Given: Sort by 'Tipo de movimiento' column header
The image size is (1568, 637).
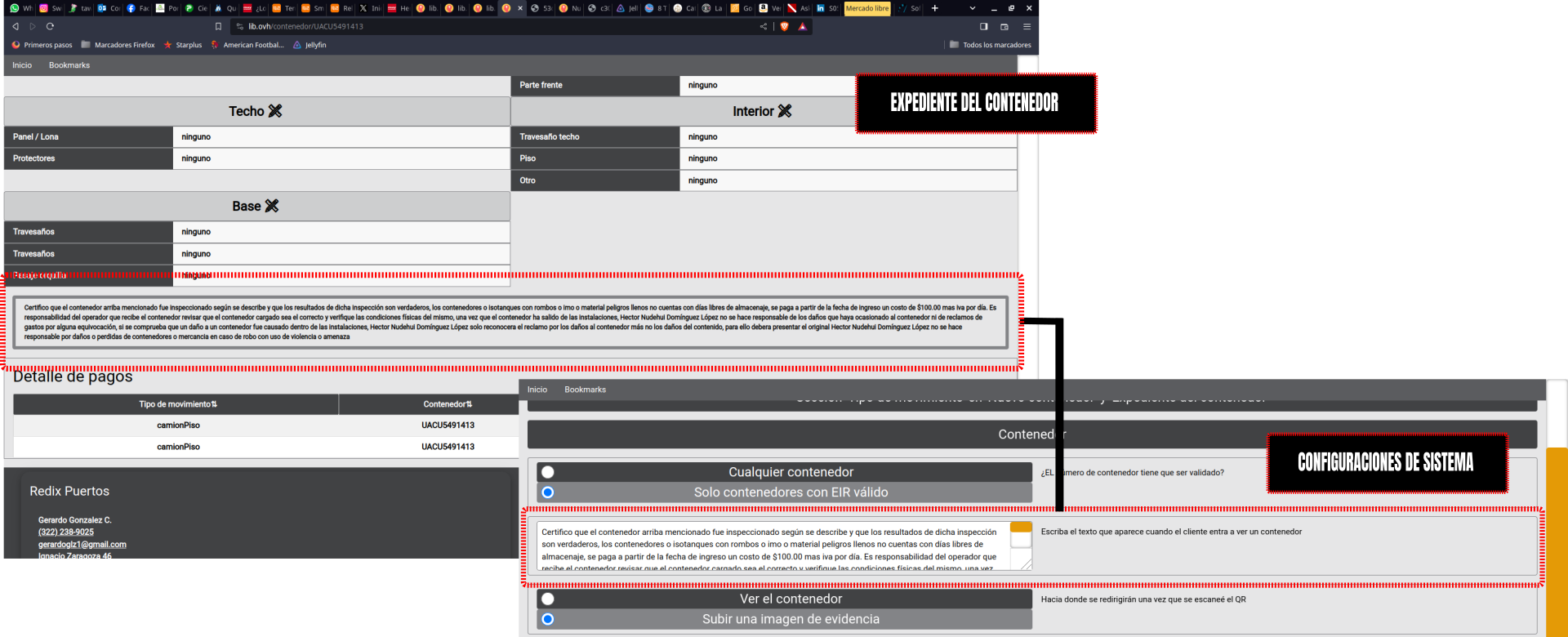Looking at the screenshot, I should pos(178,404).
